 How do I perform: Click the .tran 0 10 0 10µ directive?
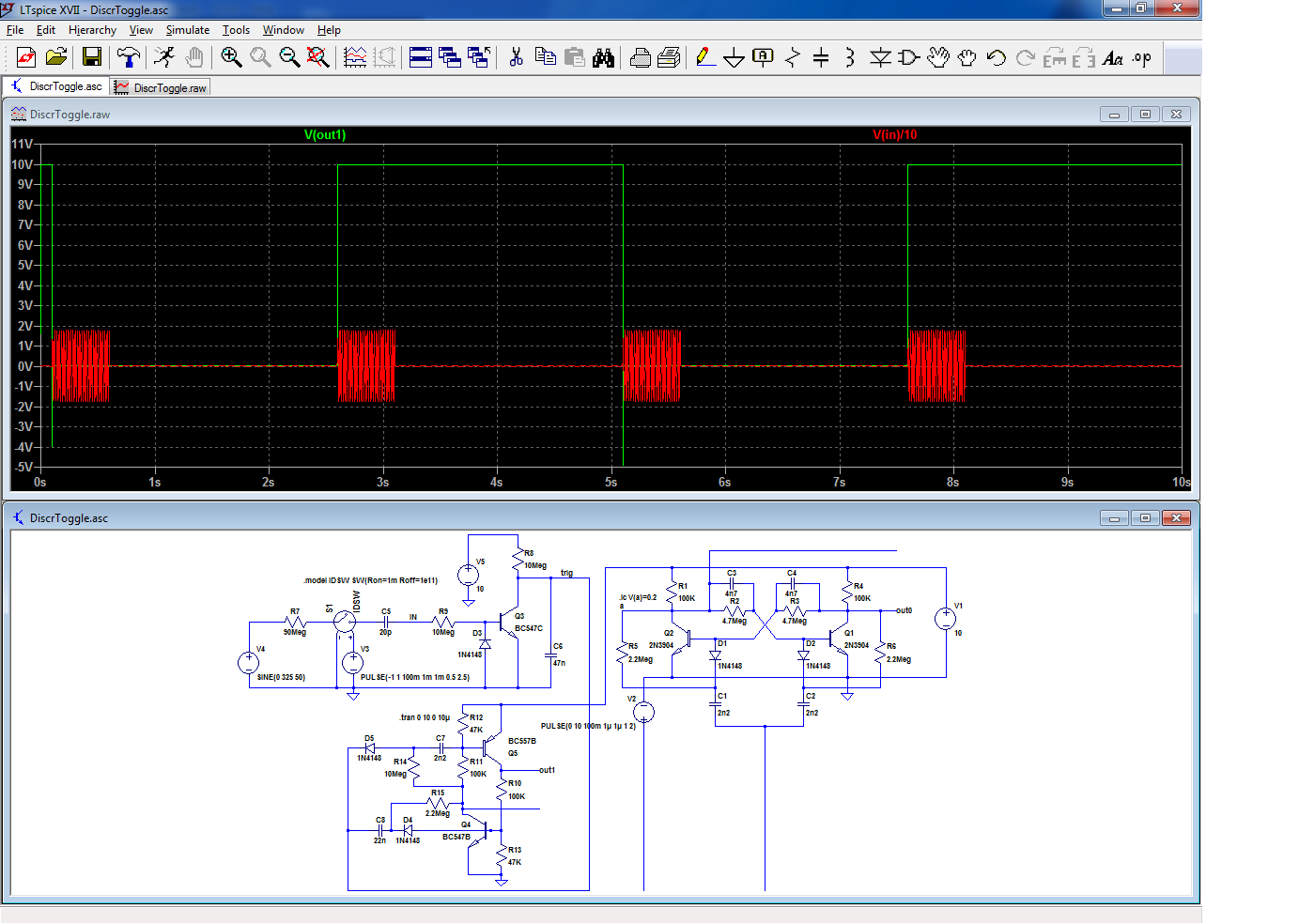(x=425, y=717)
